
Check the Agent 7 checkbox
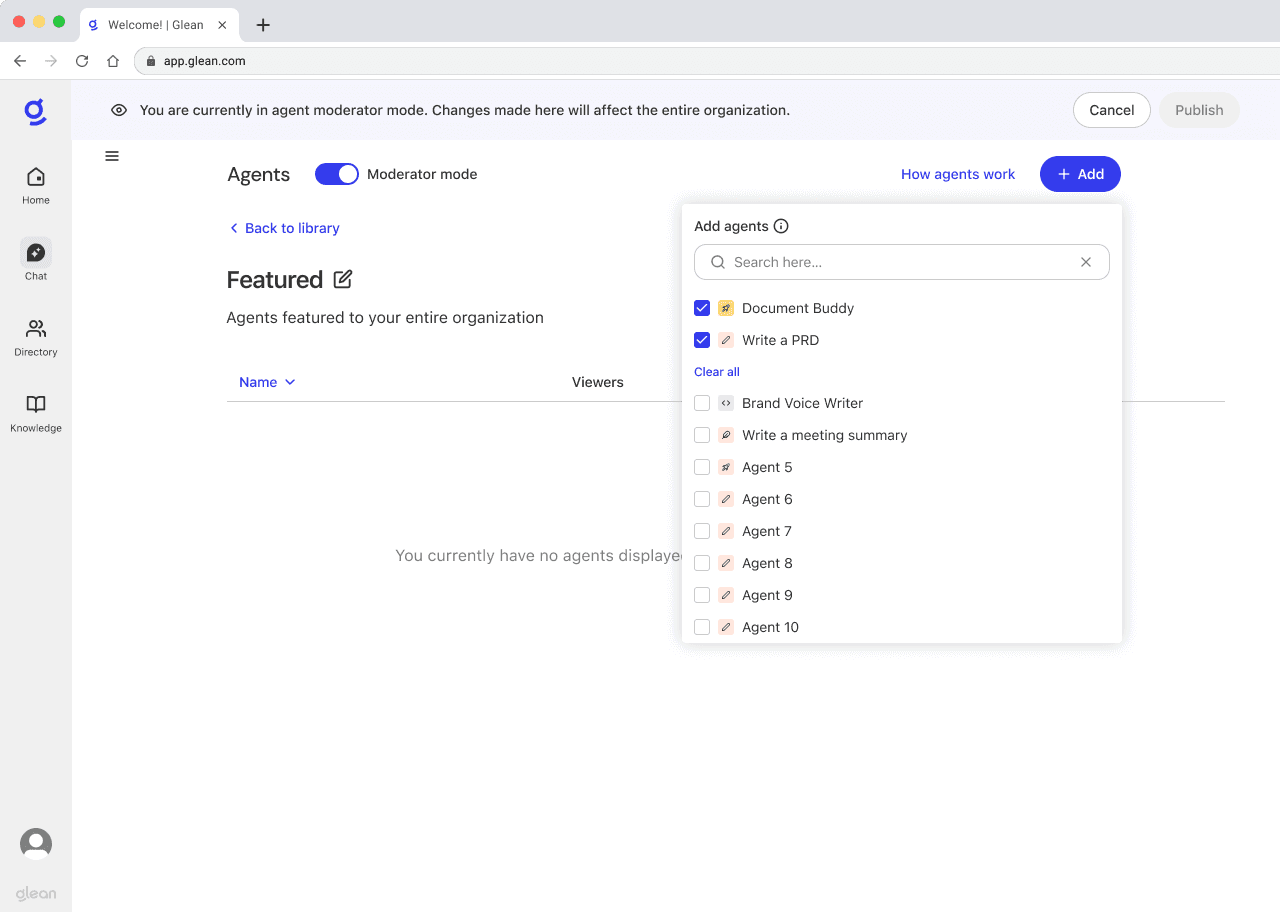pos(702,531)
